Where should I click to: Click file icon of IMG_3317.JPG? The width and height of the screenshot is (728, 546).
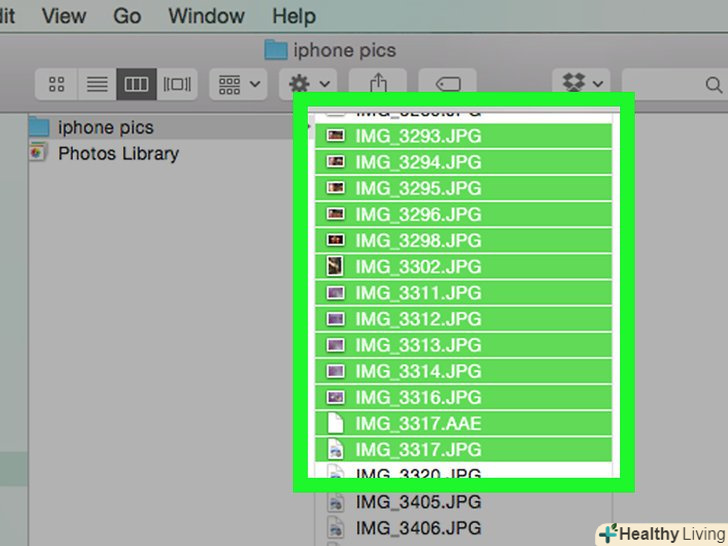335,449
